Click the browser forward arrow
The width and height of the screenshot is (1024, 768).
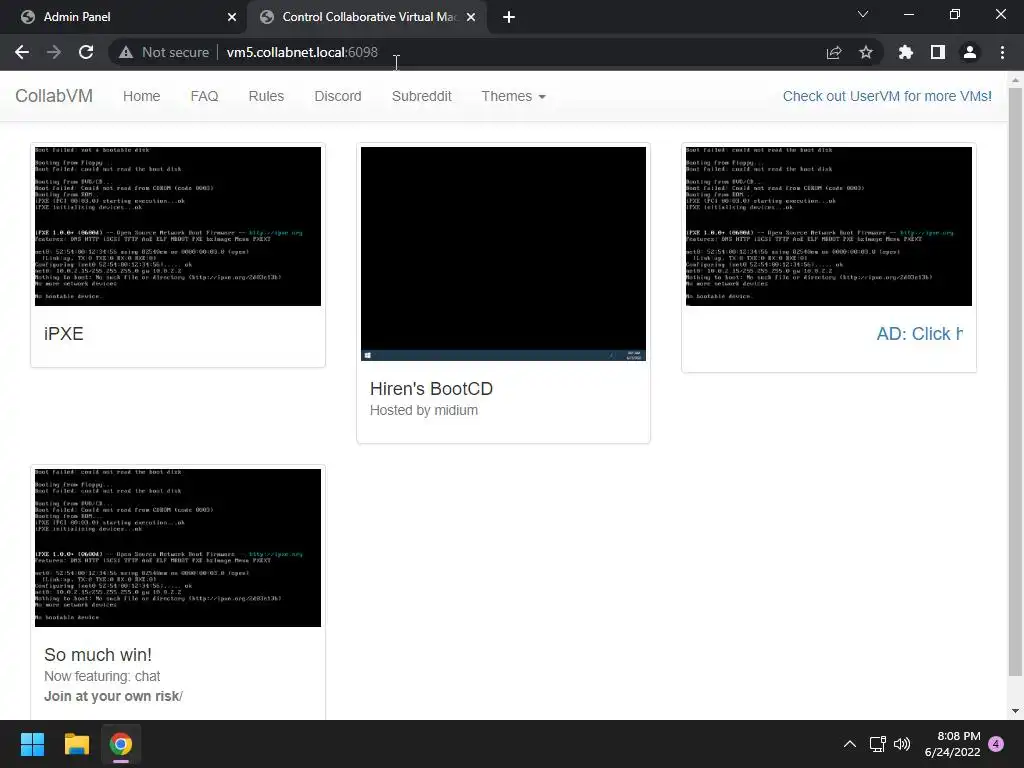point(54,52)
